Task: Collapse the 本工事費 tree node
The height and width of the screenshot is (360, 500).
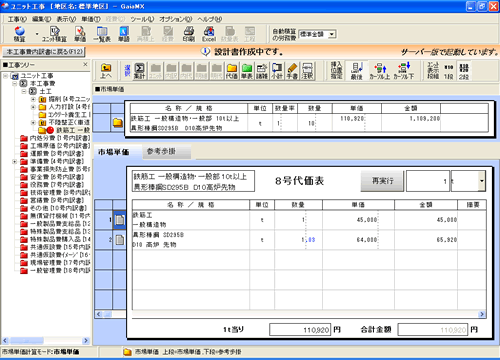Action: tap(14, 83)
